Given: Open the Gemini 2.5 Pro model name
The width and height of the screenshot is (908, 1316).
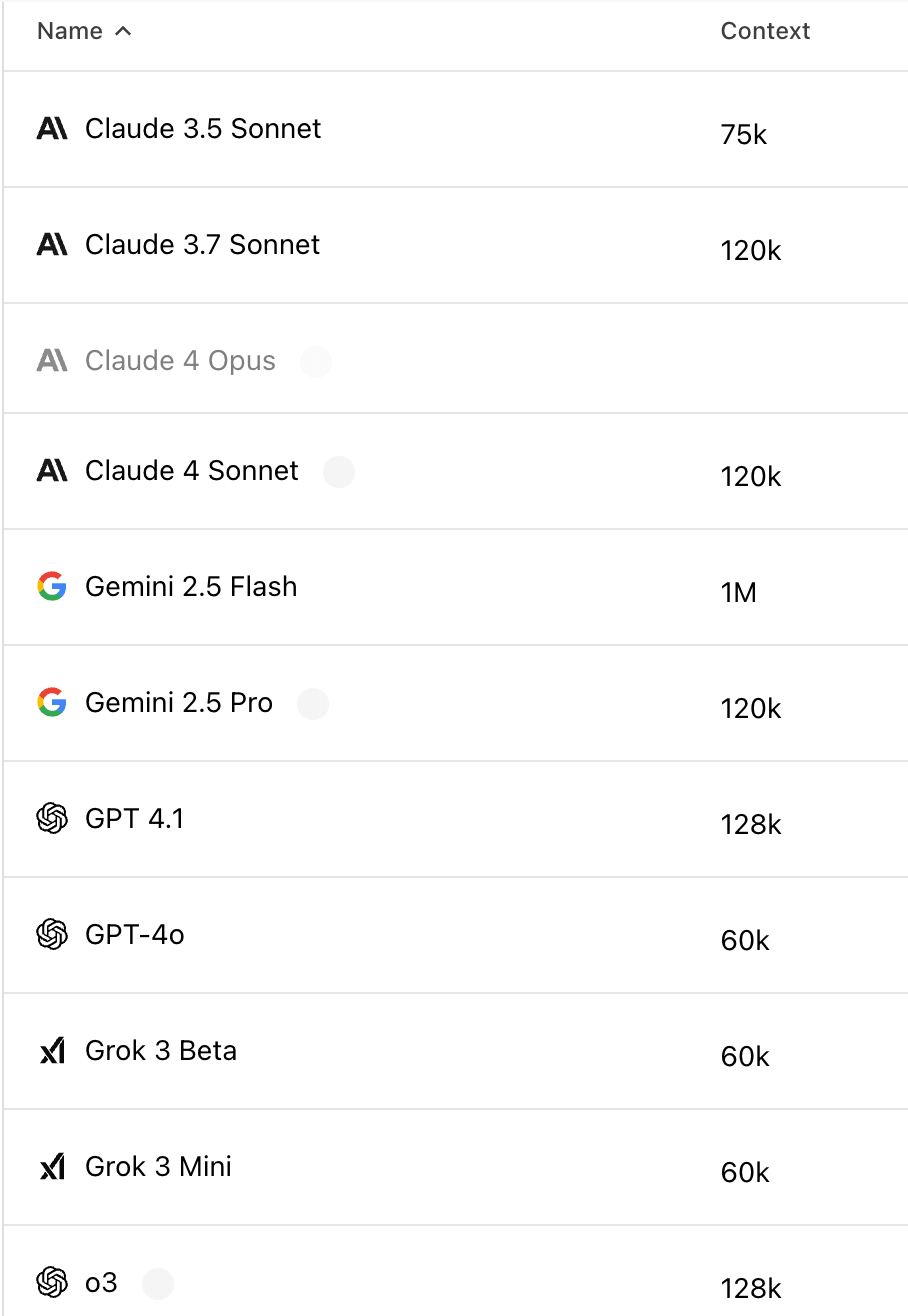Looking at the screenshot, I should (179, 703).
